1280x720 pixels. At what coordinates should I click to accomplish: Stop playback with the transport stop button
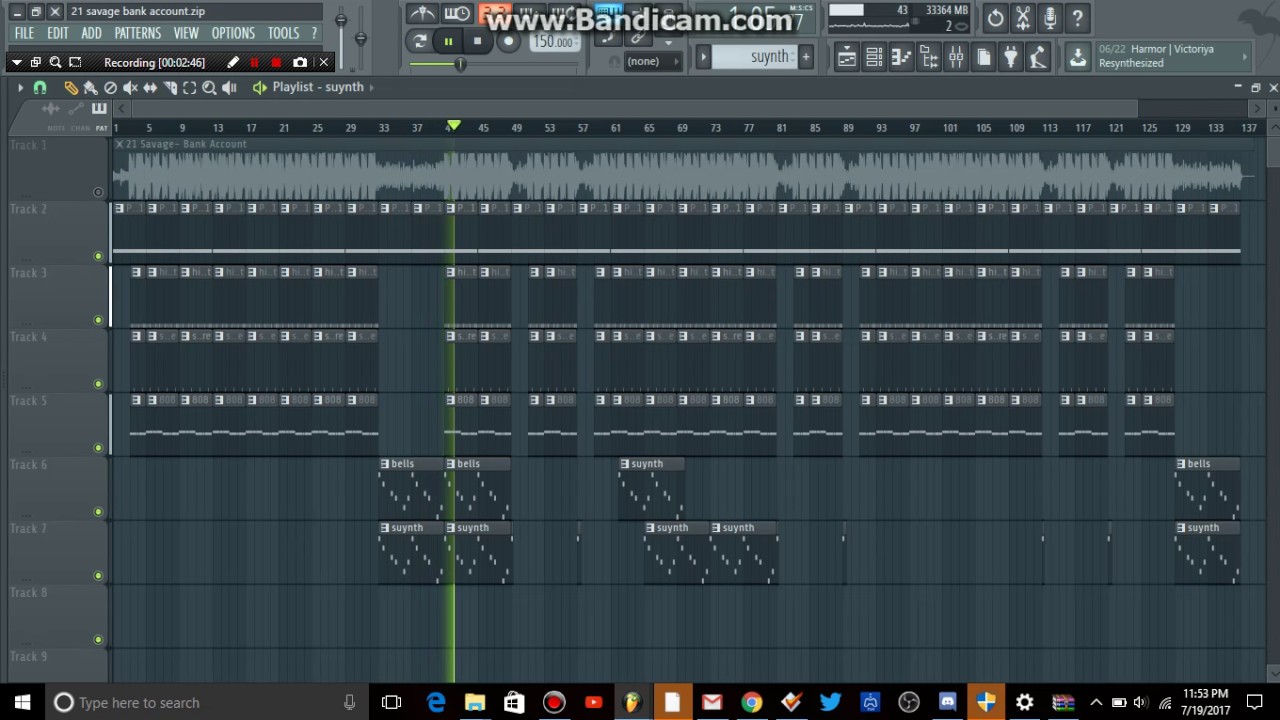point(478,41)
